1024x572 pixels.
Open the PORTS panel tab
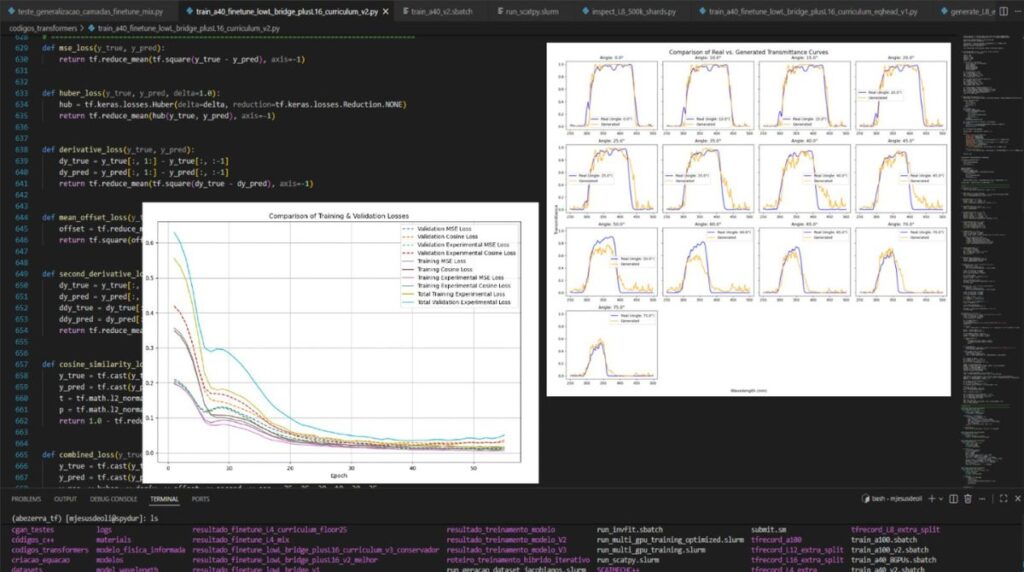tap(200, 499)
